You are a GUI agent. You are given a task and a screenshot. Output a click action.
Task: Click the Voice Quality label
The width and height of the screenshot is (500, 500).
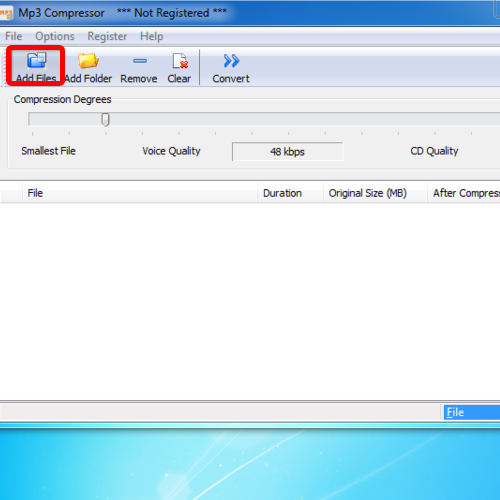click(x=171, y=151)
